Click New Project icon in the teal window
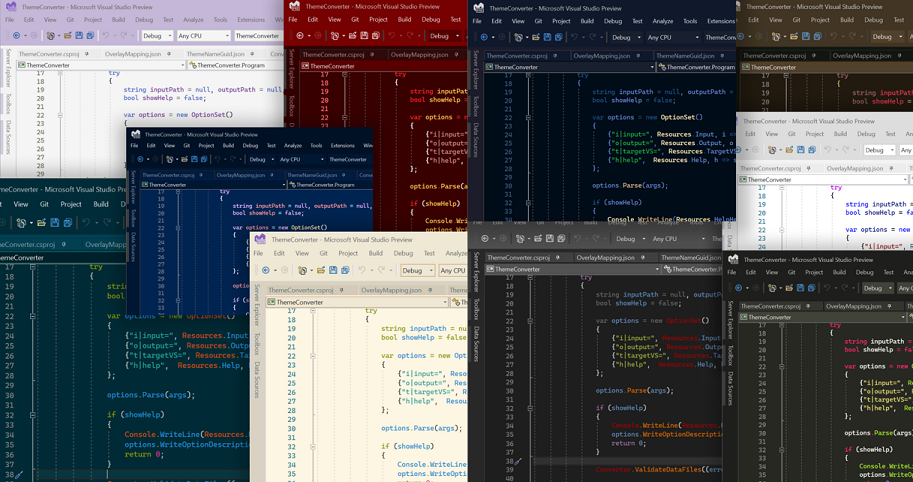 [x=22, y=222]
